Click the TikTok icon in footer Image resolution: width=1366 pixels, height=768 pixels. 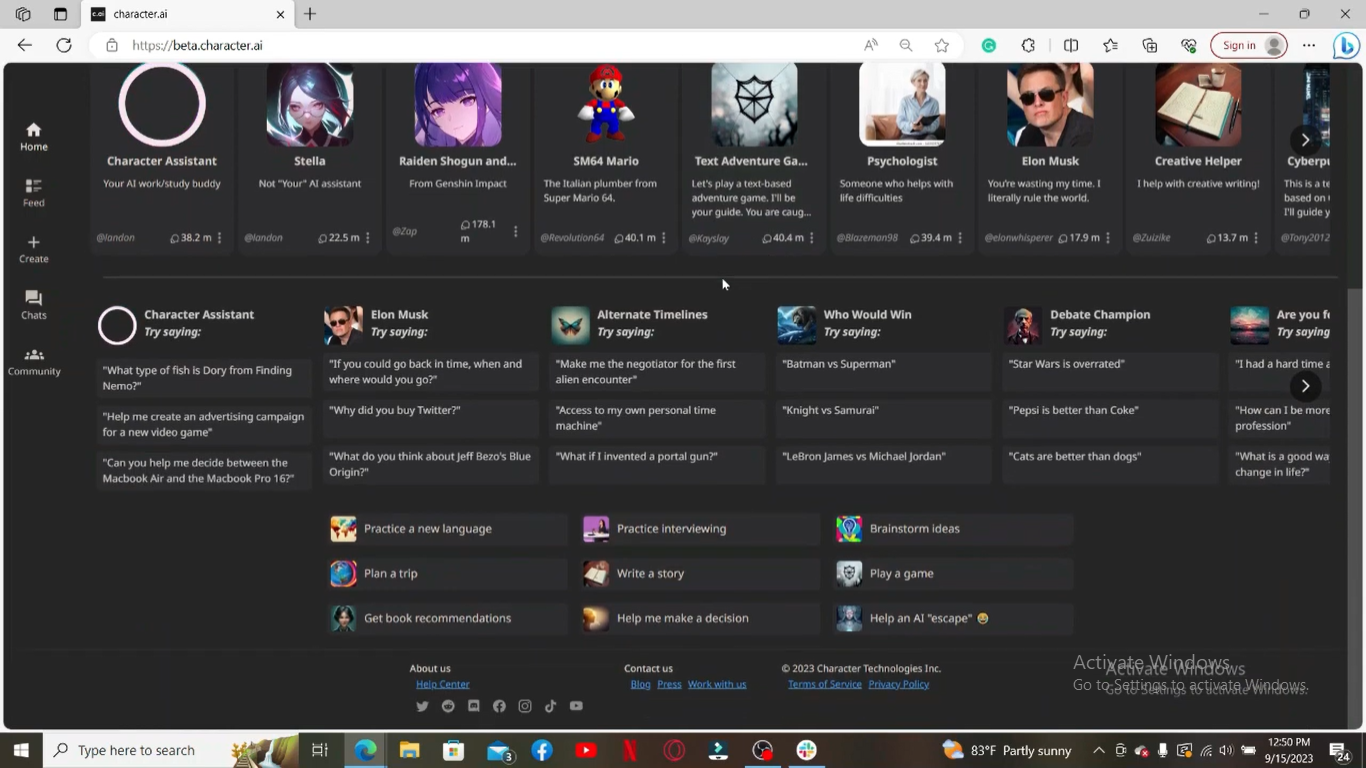(x=550, y=706)
